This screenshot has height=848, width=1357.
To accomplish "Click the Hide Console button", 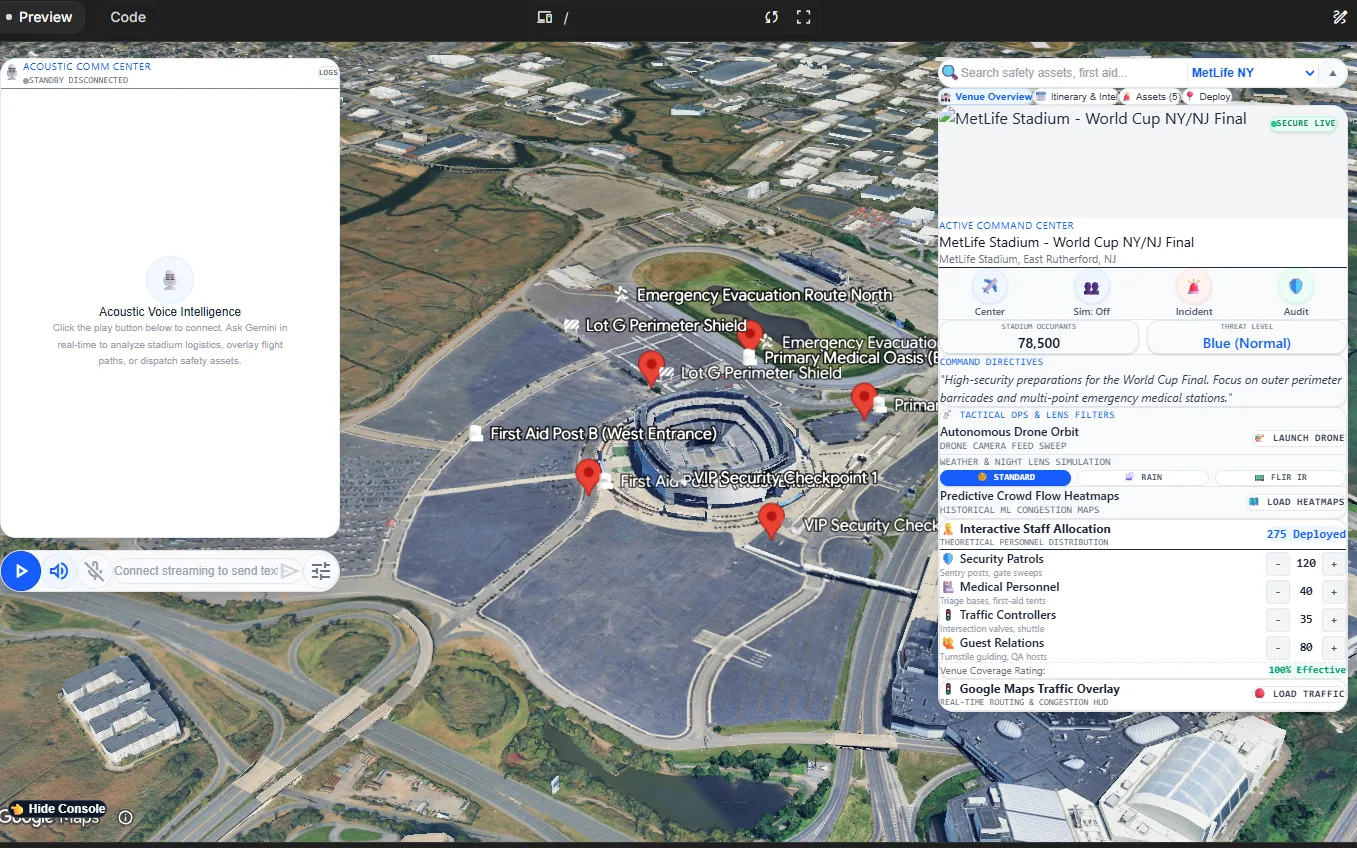I will pyautogui.click(x=58, y=809).
